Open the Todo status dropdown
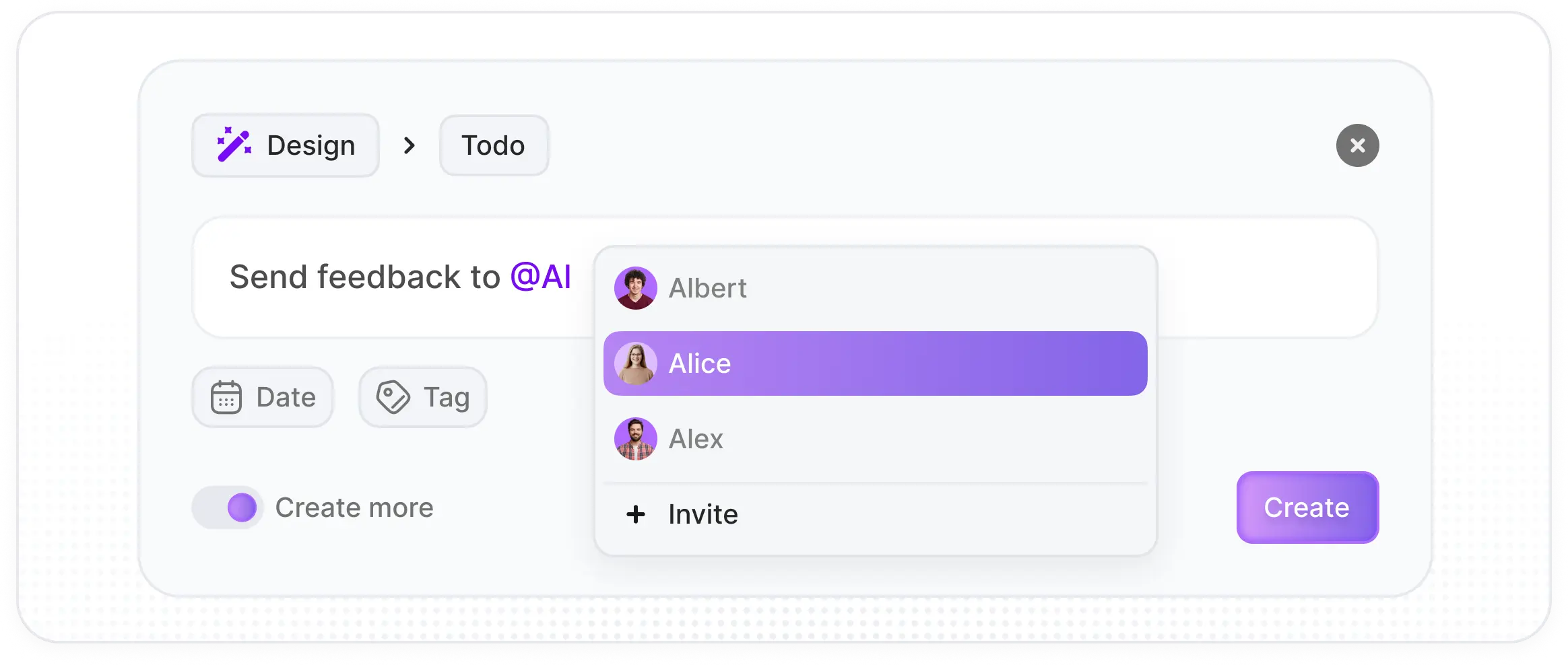1568x665 pixels. coord(494,145)
